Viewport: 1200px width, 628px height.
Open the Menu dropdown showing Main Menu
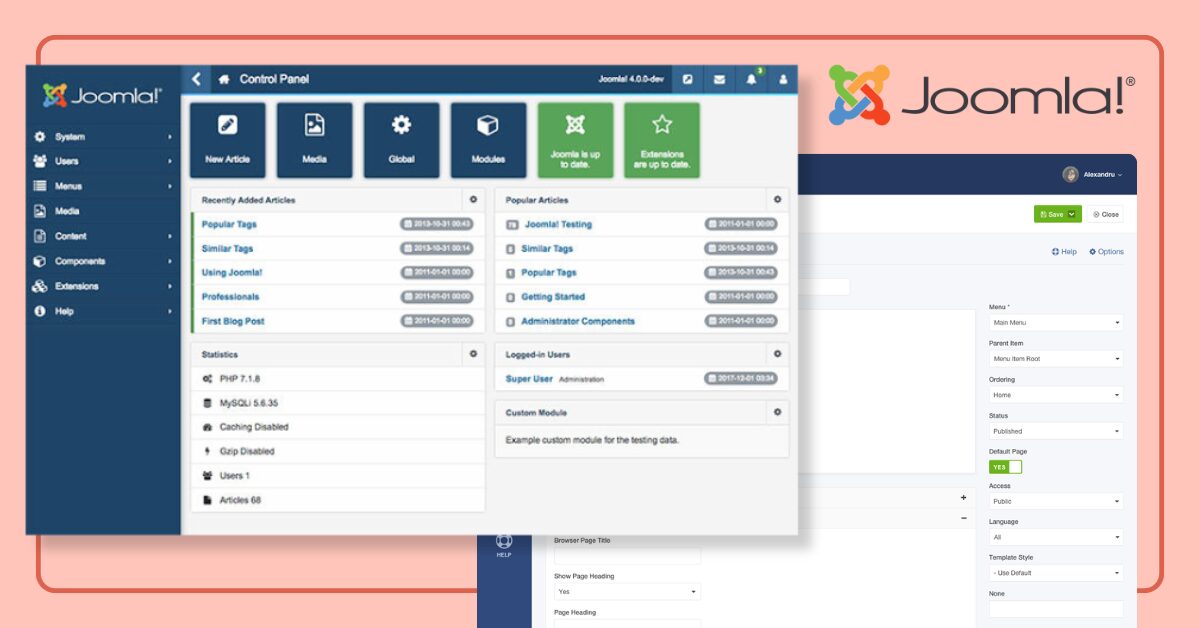coord(1056,323)
